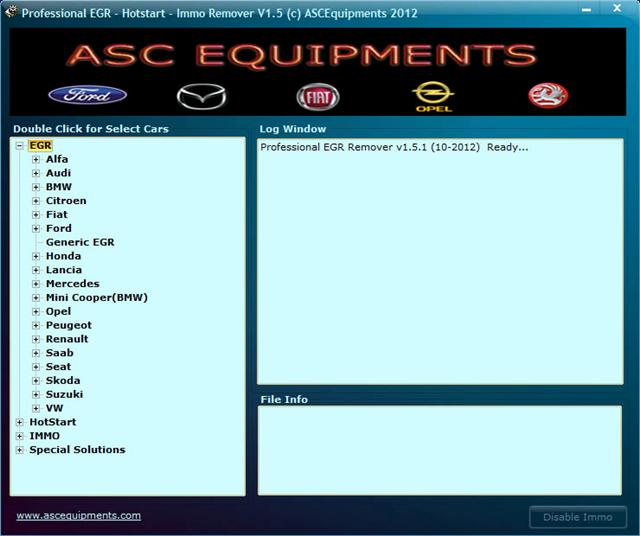Expand the Honda node
640x536 pixels.
pyautogui.click(x=36, y=256)
